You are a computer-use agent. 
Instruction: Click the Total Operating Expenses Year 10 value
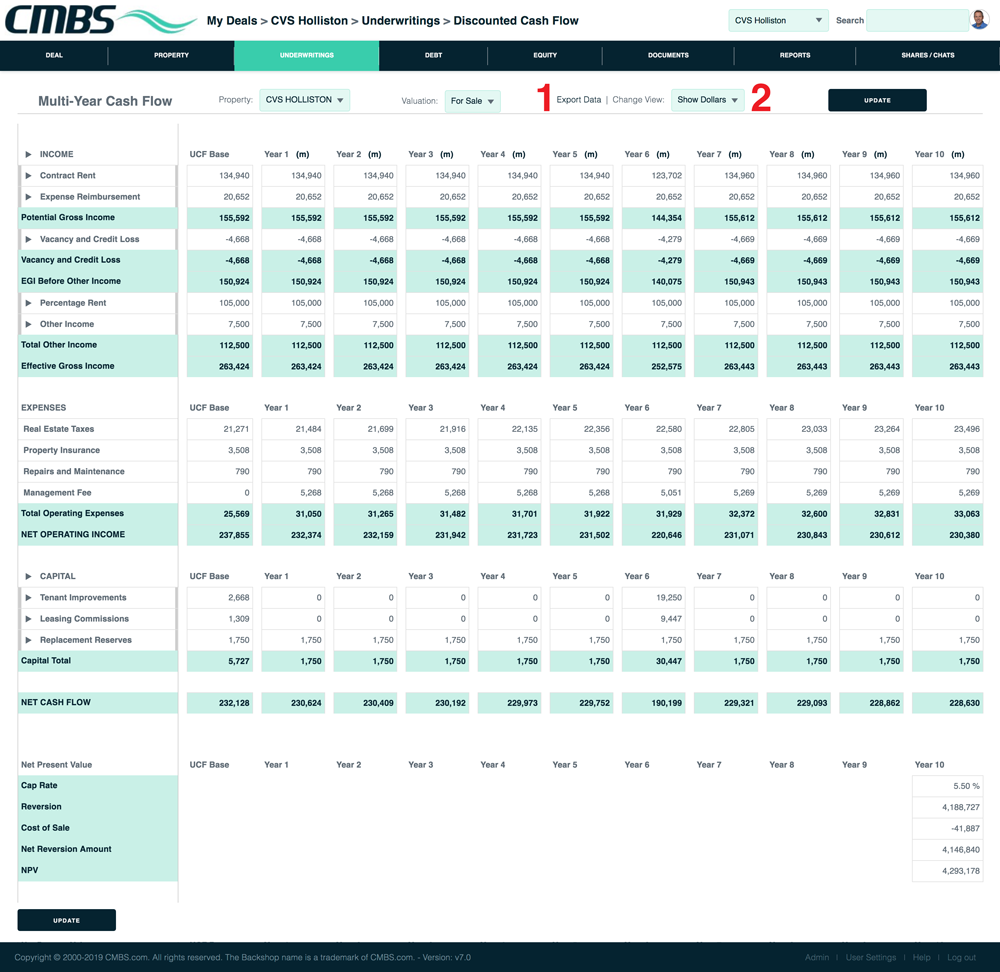pyautogui.click(x=947, y=514)
